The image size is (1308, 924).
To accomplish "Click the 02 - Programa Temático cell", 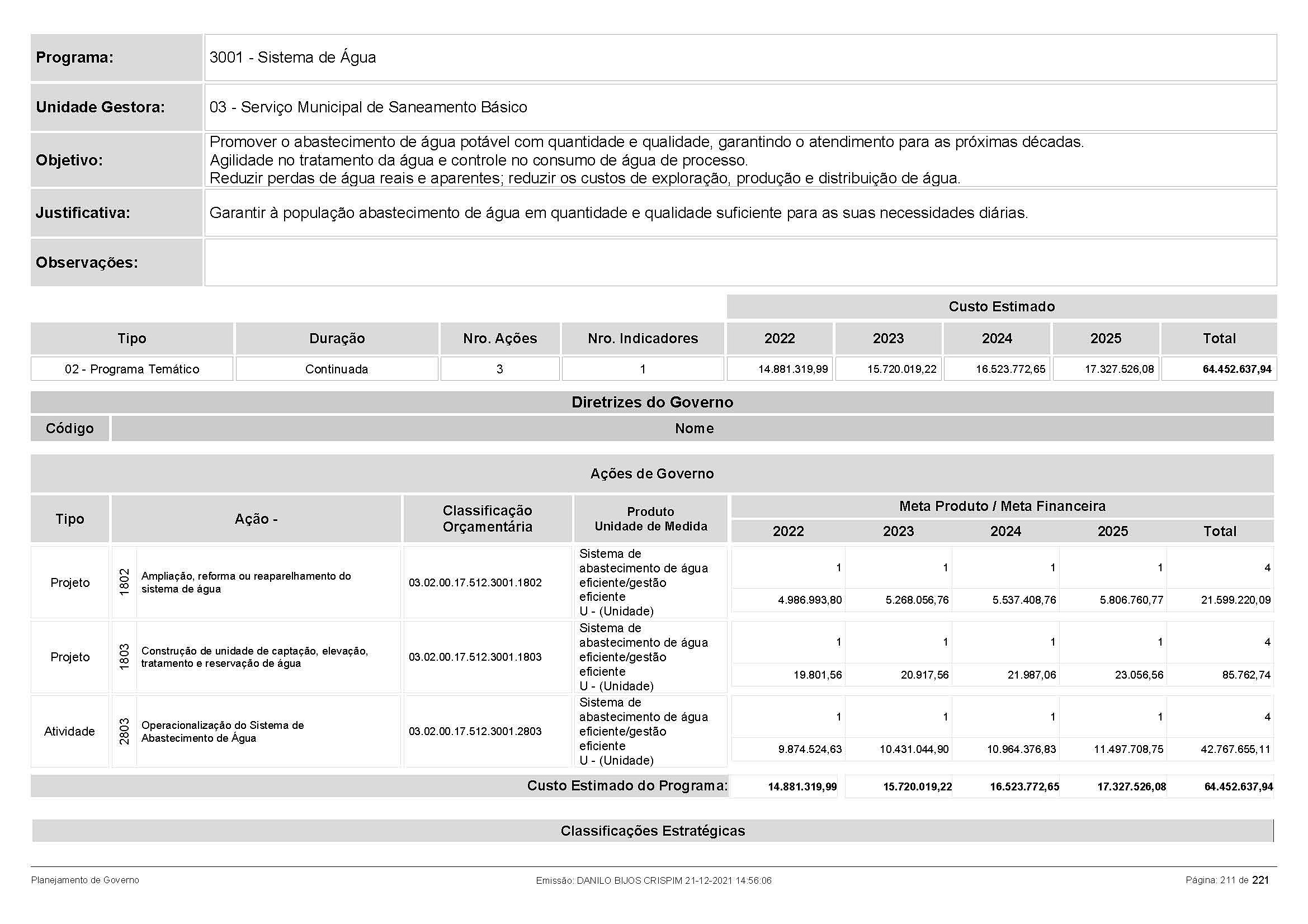I will tap(131, 369).
